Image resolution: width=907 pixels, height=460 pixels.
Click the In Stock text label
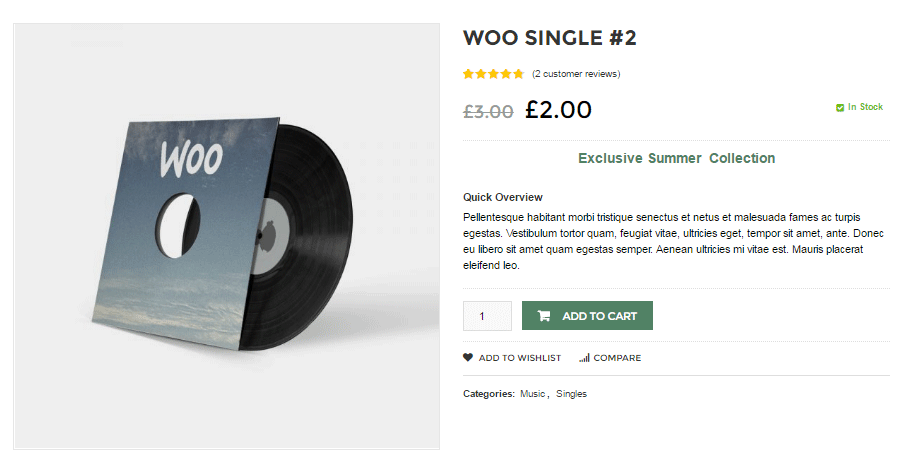point(865,107)
